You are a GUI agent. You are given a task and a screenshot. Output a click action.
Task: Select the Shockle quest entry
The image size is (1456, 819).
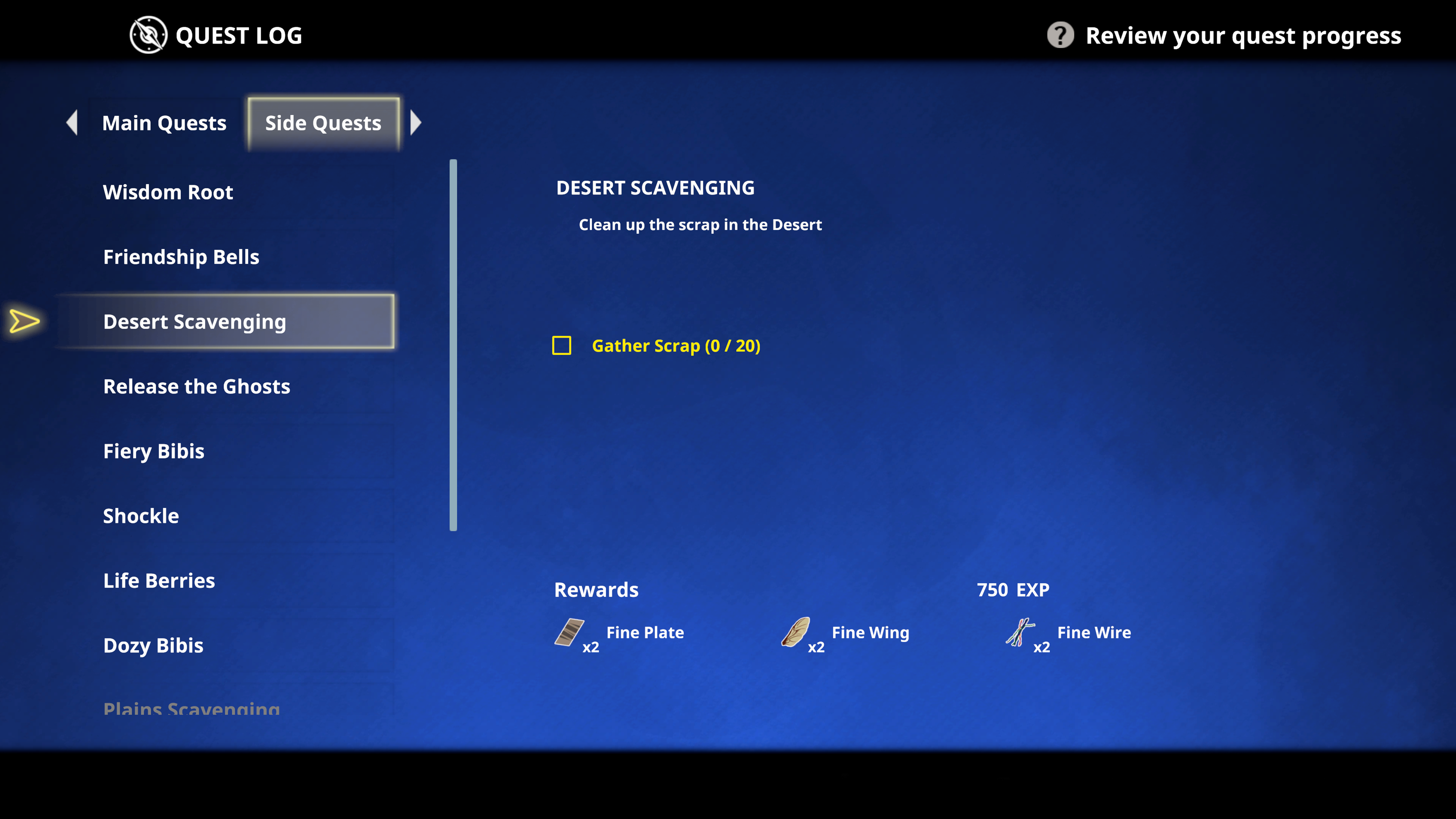(141, 515)
